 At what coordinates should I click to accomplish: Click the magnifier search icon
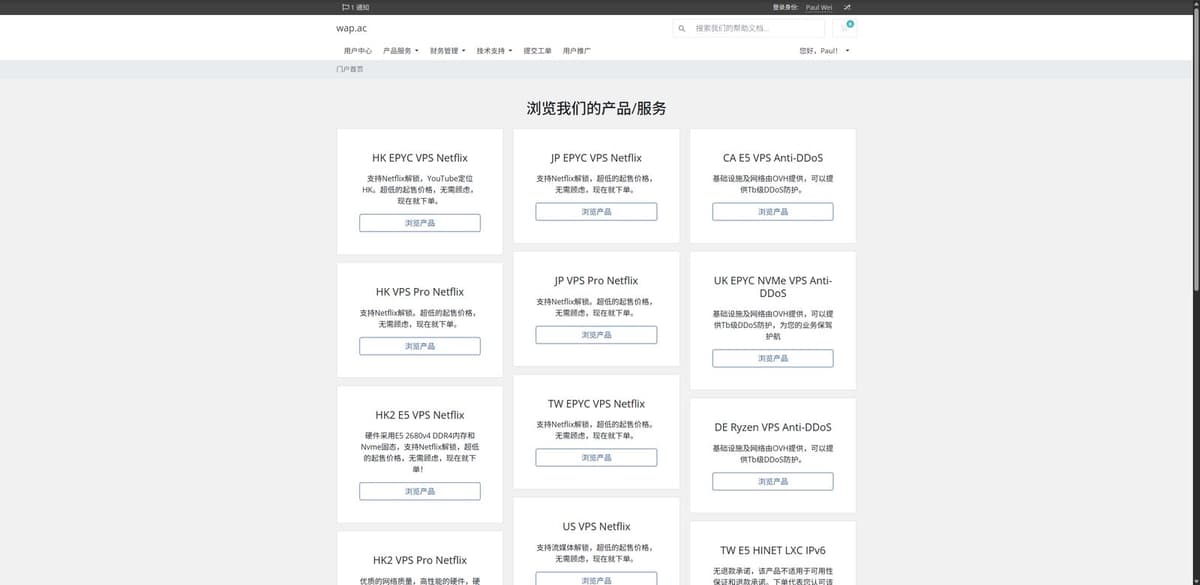[682, 28]
